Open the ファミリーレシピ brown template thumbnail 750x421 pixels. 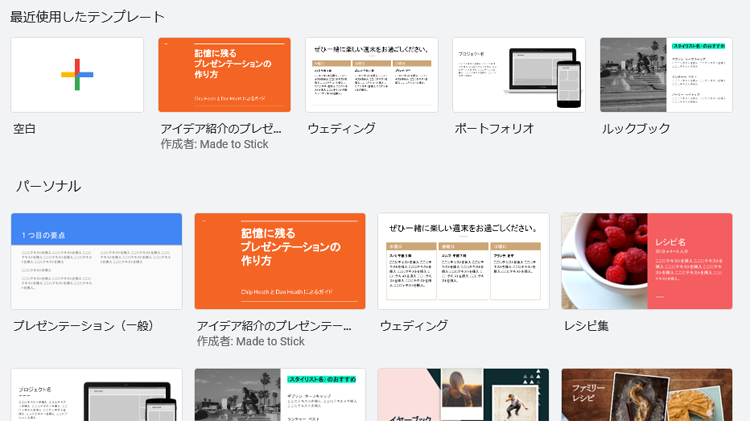click(647, 395)
